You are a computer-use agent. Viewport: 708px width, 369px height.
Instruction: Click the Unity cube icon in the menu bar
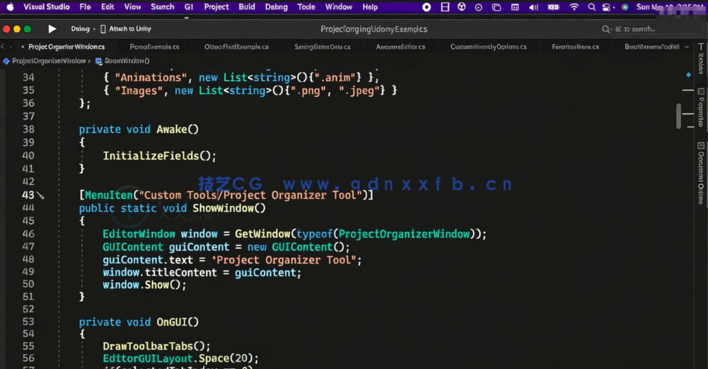click(461, 7)
